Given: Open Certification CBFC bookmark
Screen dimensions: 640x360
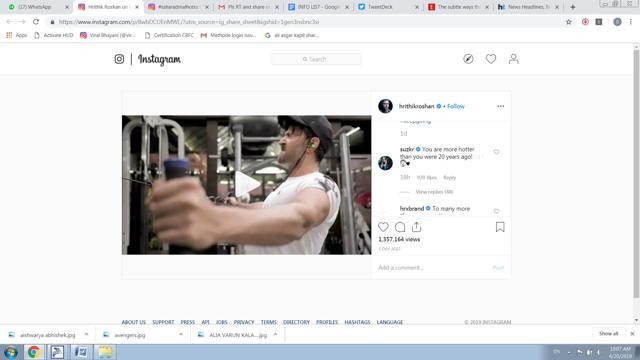Looking at the screenshot, I should tap(169, 36).
